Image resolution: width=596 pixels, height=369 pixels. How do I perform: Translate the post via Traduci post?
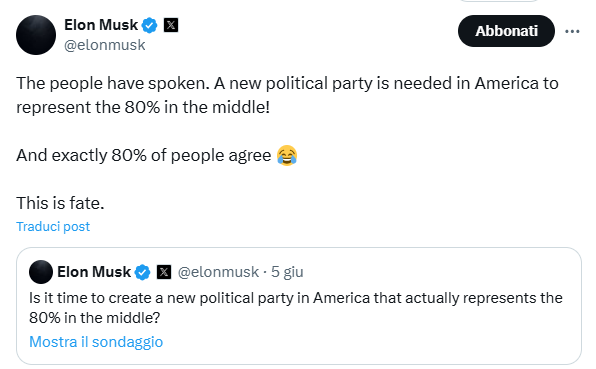coord(53,226)
